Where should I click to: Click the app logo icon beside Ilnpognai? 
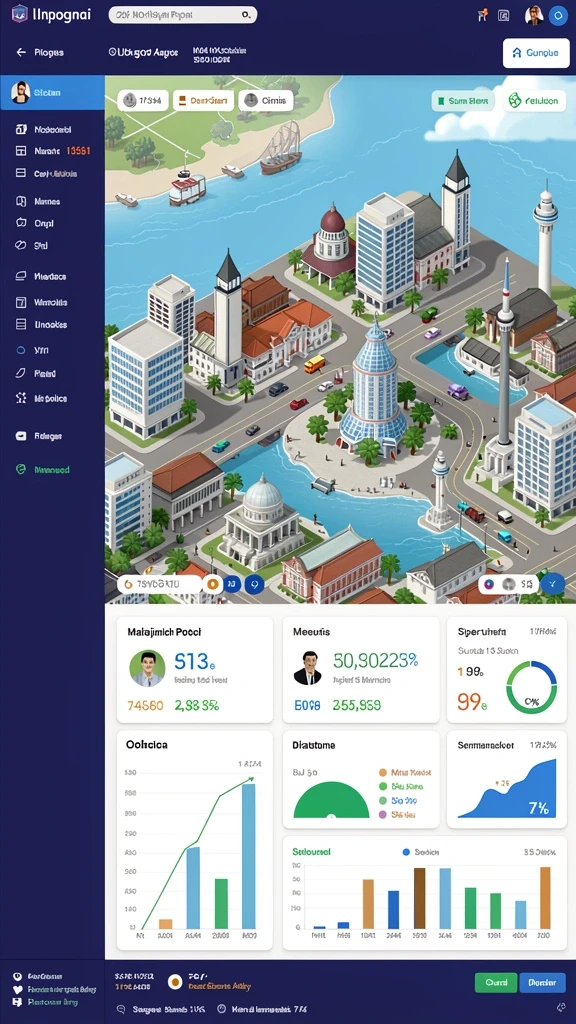pos(19,14)
